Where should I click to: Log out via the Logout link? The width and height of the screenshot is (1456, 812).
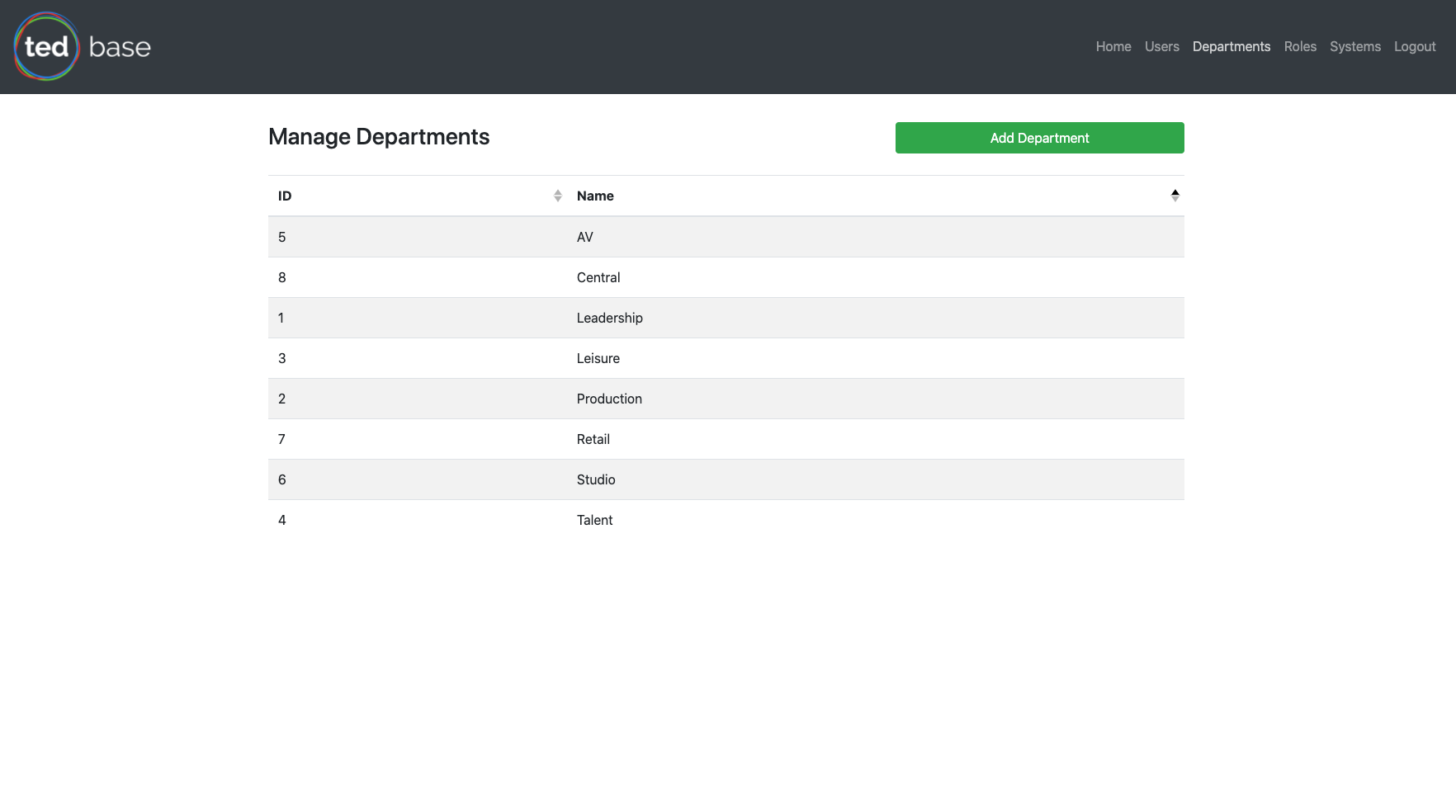click(1414, 47)
